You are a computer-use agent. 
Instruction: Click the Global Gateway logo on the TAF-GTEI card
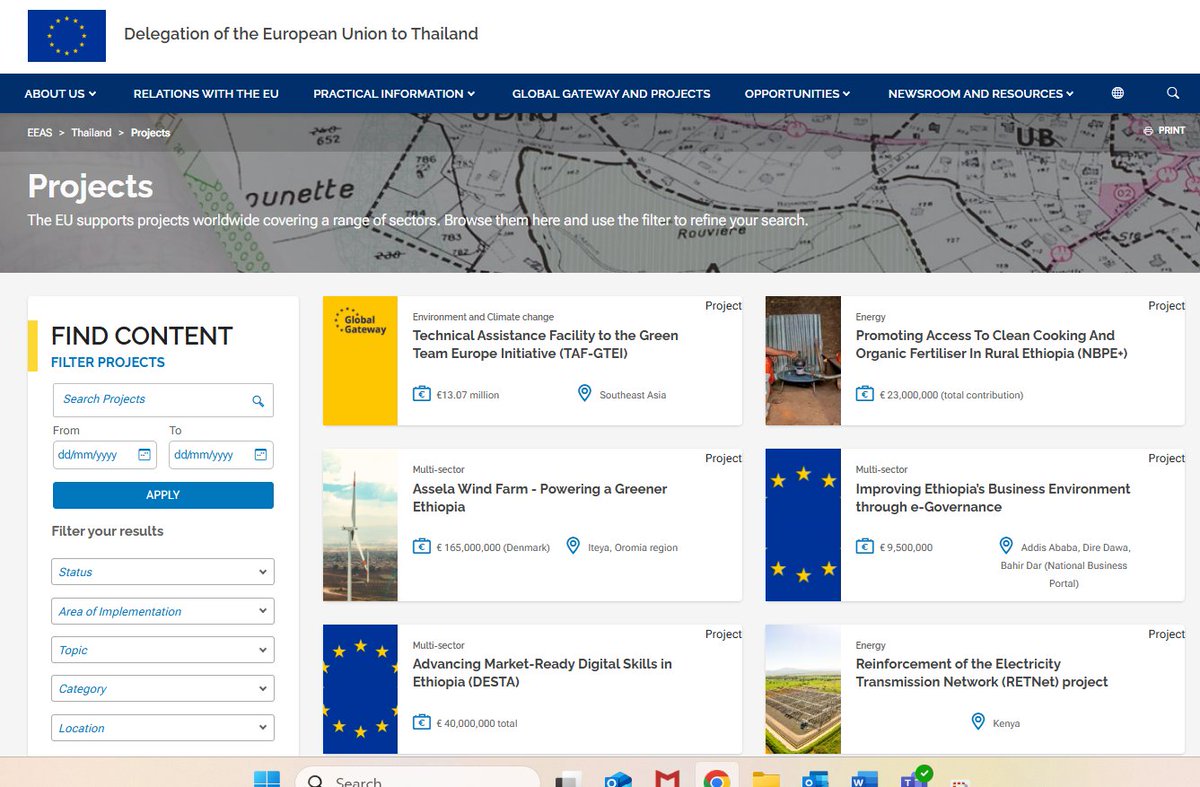360,322
